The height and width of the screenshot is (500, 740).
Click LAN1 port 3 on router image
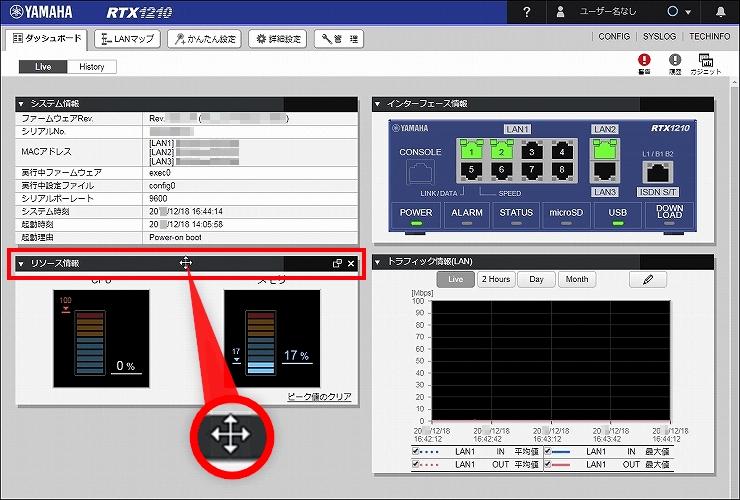(531, 151)
